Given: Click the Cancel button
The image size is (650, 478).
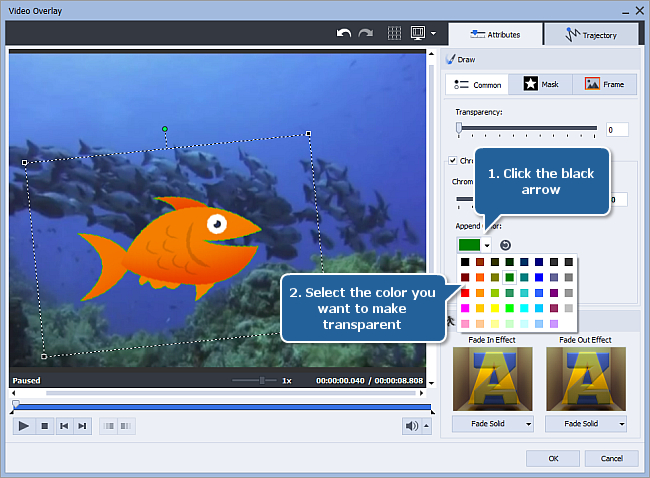Looking at the screenshot, I should (x=611, y=459).
